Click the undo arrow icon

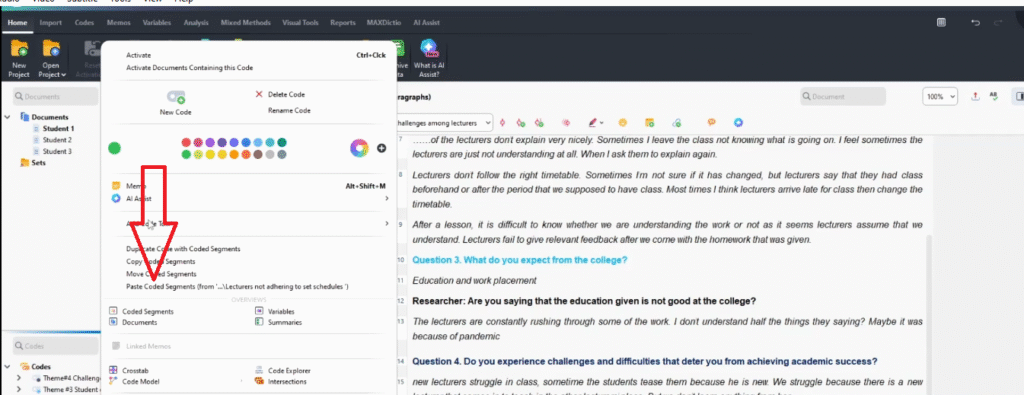(x=976, y=23)
